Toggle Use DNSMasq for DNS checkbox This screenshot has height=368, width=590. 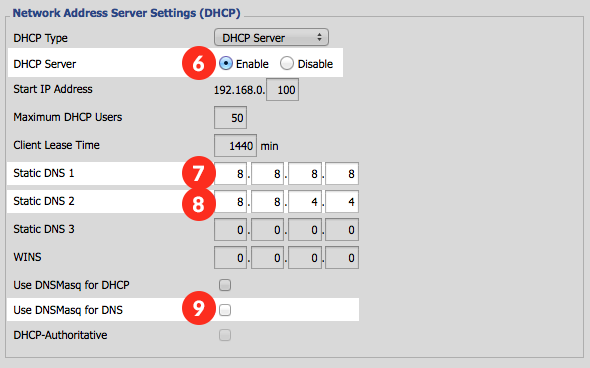coord(225,310)
